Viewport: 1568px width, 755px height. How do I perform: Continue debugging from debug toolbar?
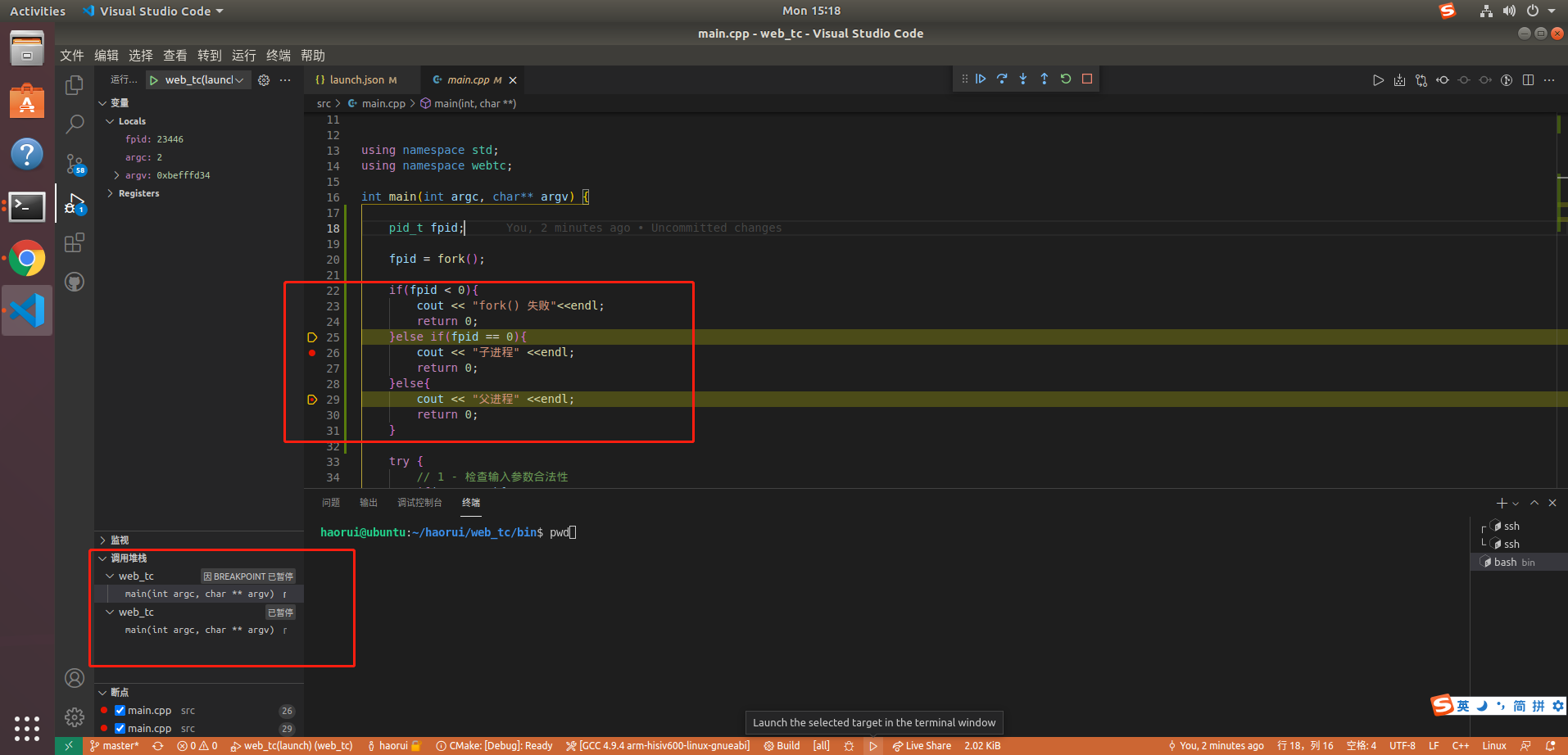pyautogui.click(x=981, y=79)
